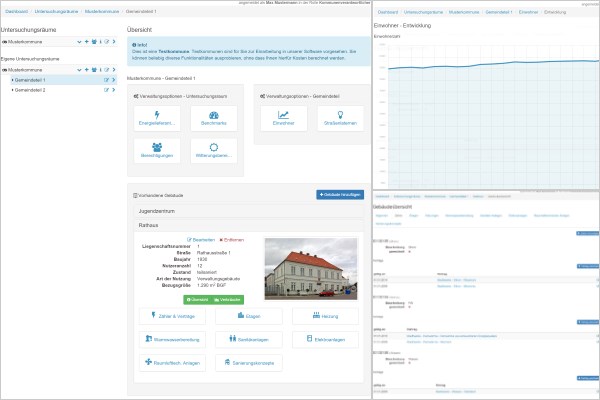
Task: Click the Rathaus building photo
Action: click(310, 268)
